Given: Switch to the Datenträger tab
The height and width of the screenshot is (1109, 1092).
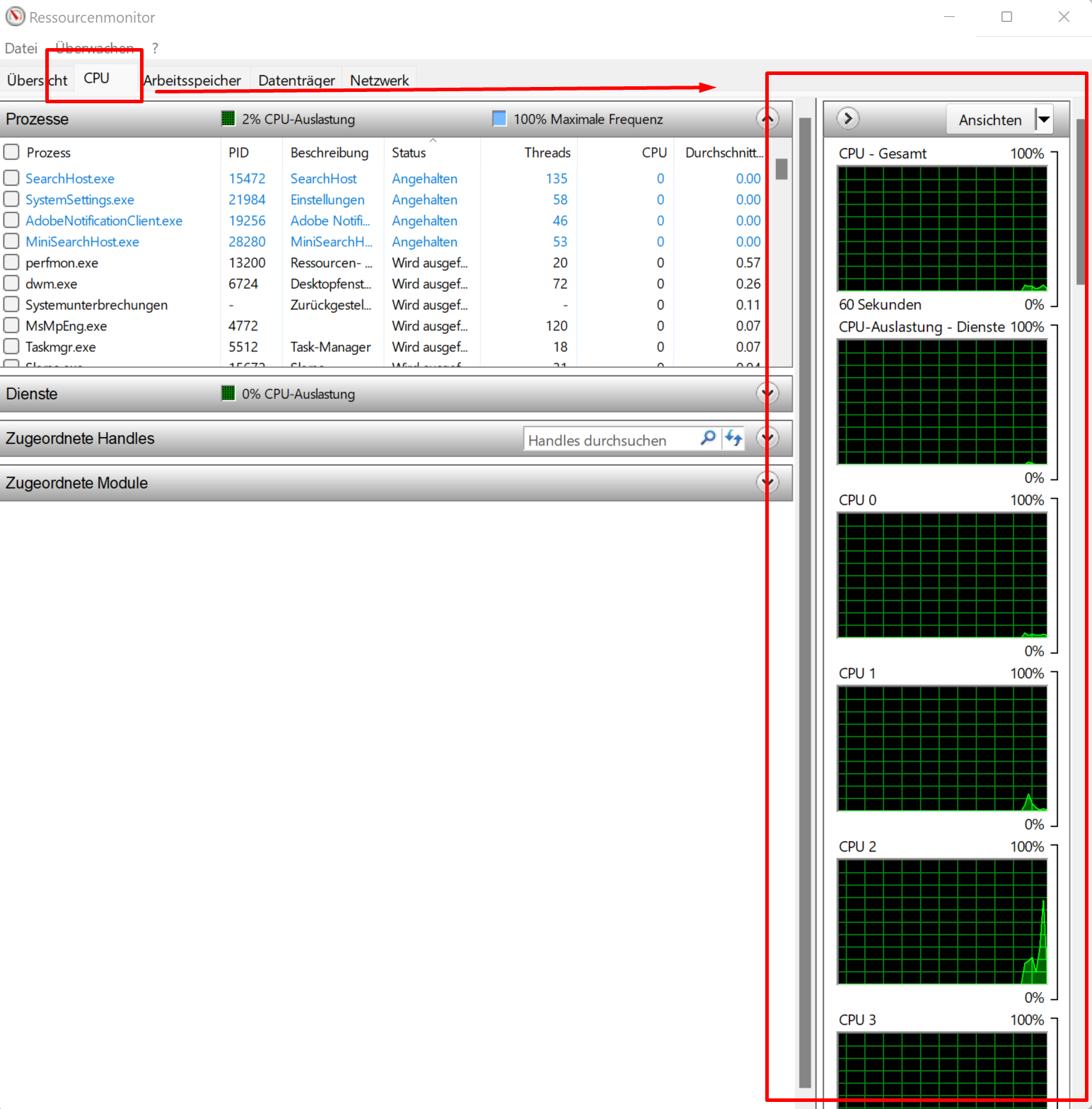Looking at the screenshot, I should [296, 80].
